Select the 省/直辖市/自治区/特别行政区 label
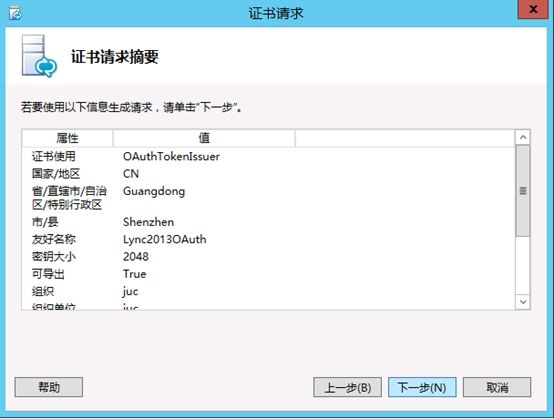 (69, 198)
